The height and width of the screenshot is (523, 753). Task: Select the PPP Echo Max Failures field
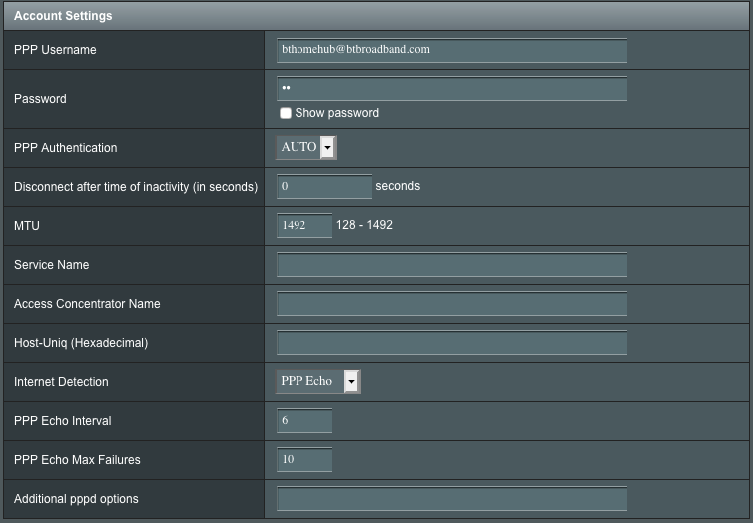tap(304, 460)
